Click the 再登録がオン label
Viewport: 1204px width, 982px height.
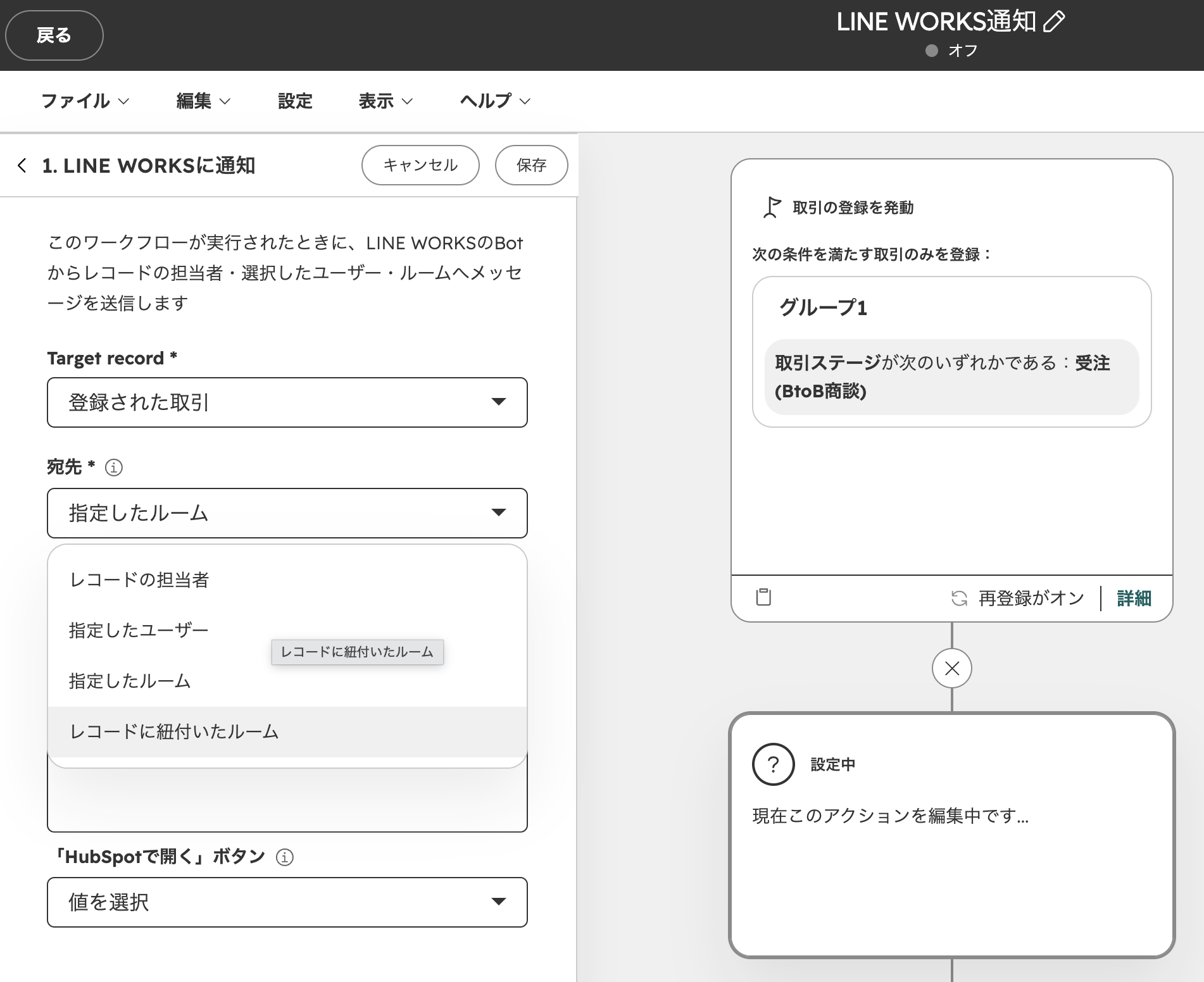click(1031, 599)
